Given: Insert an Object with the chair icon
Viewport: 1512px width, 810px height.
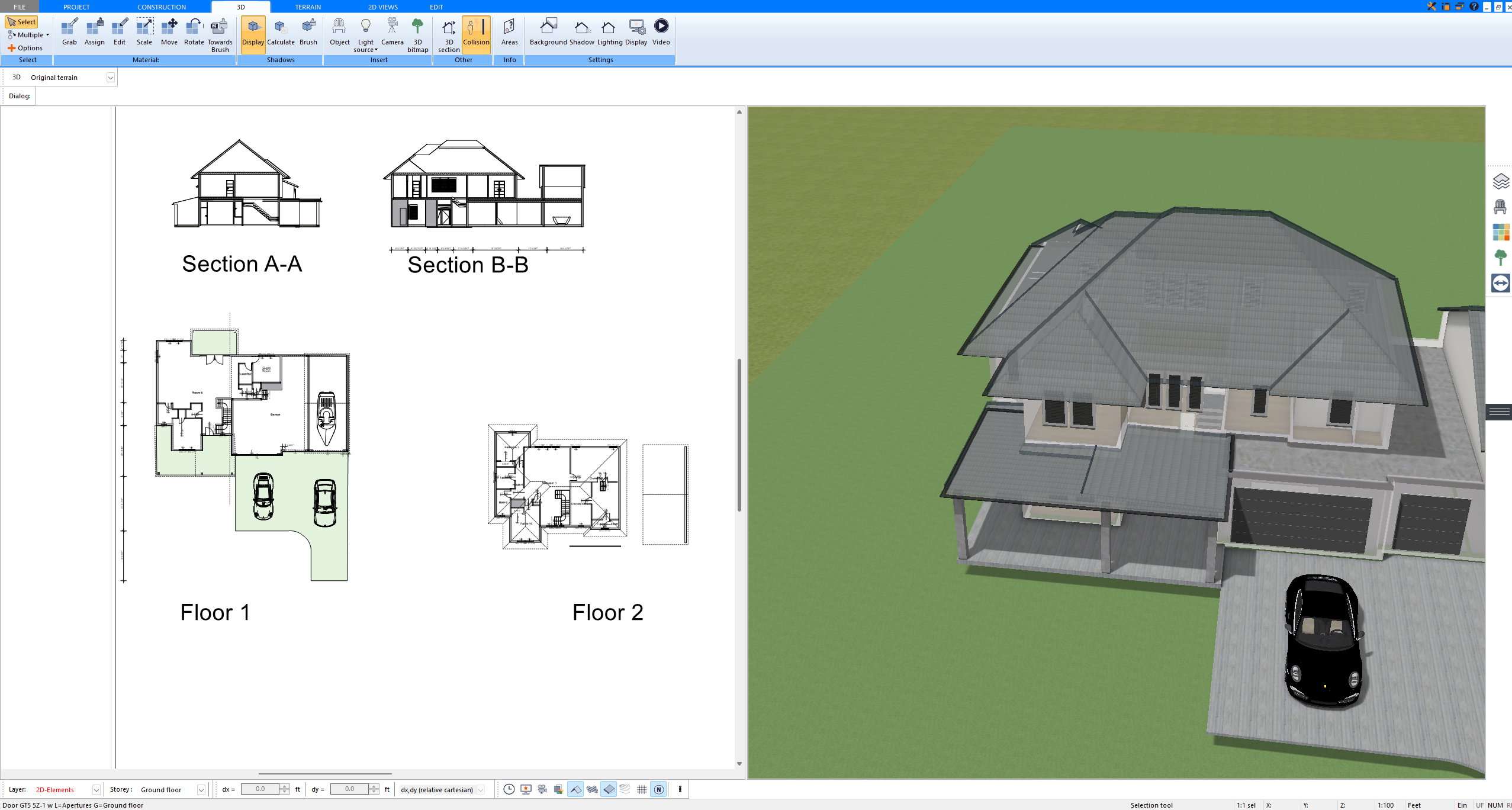Looking at the screenshot, I should 339,32.
